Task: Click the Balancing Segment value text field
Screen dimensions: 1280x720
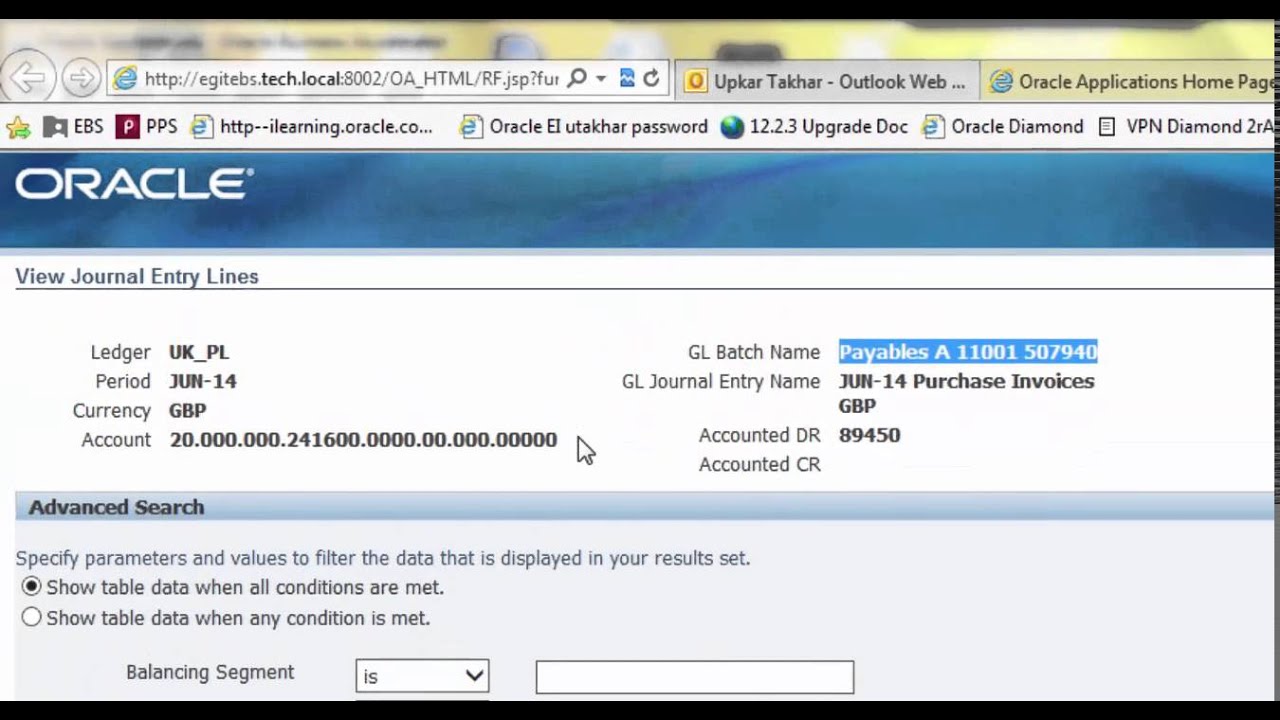Action: 695,677
